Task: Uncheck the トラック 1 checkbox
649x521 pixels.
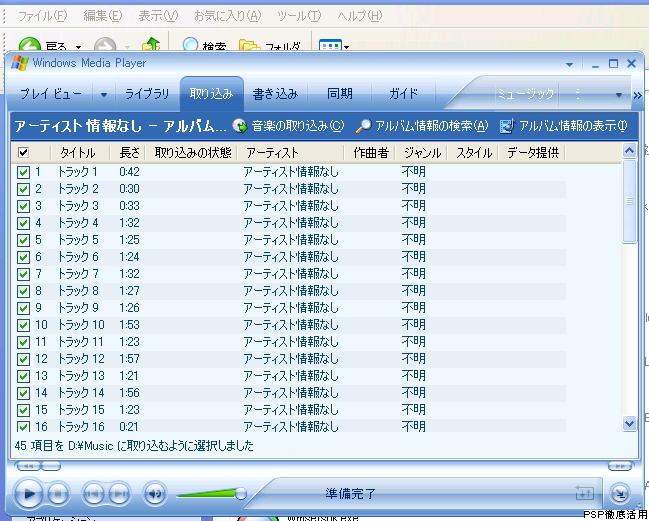Action: [23, 172]
